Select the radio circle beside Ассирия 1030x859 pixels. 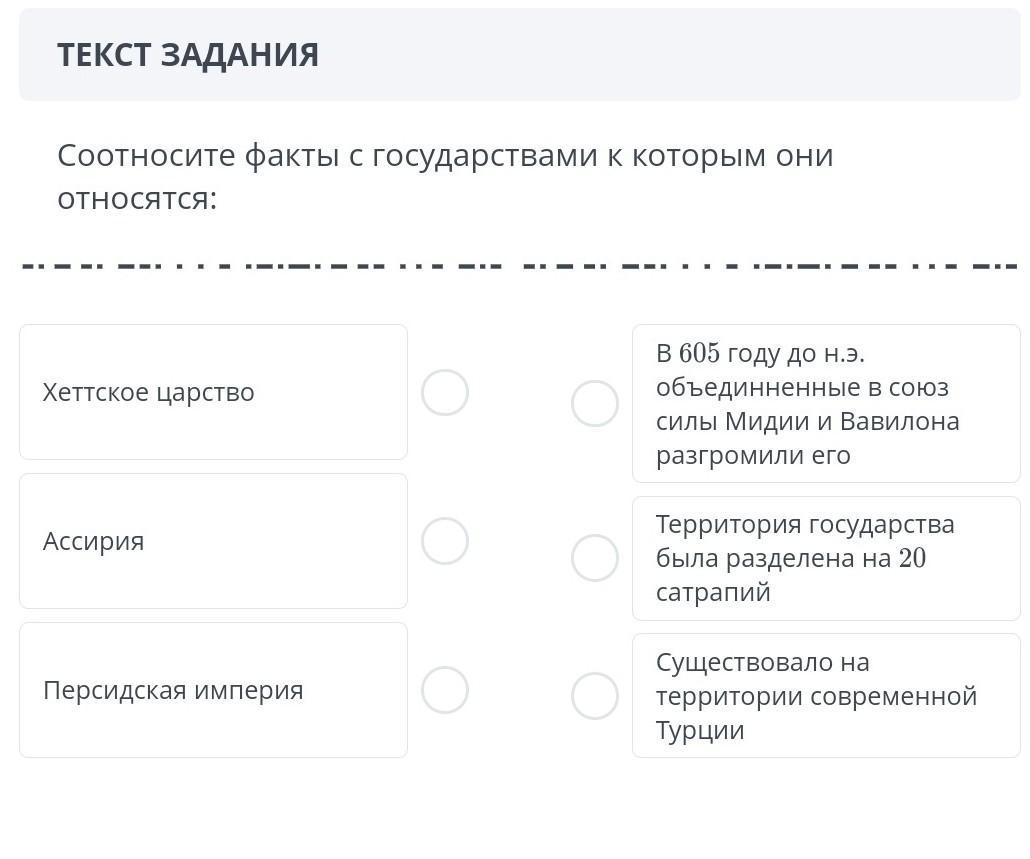pyautogui.click(x=445, y=541)
